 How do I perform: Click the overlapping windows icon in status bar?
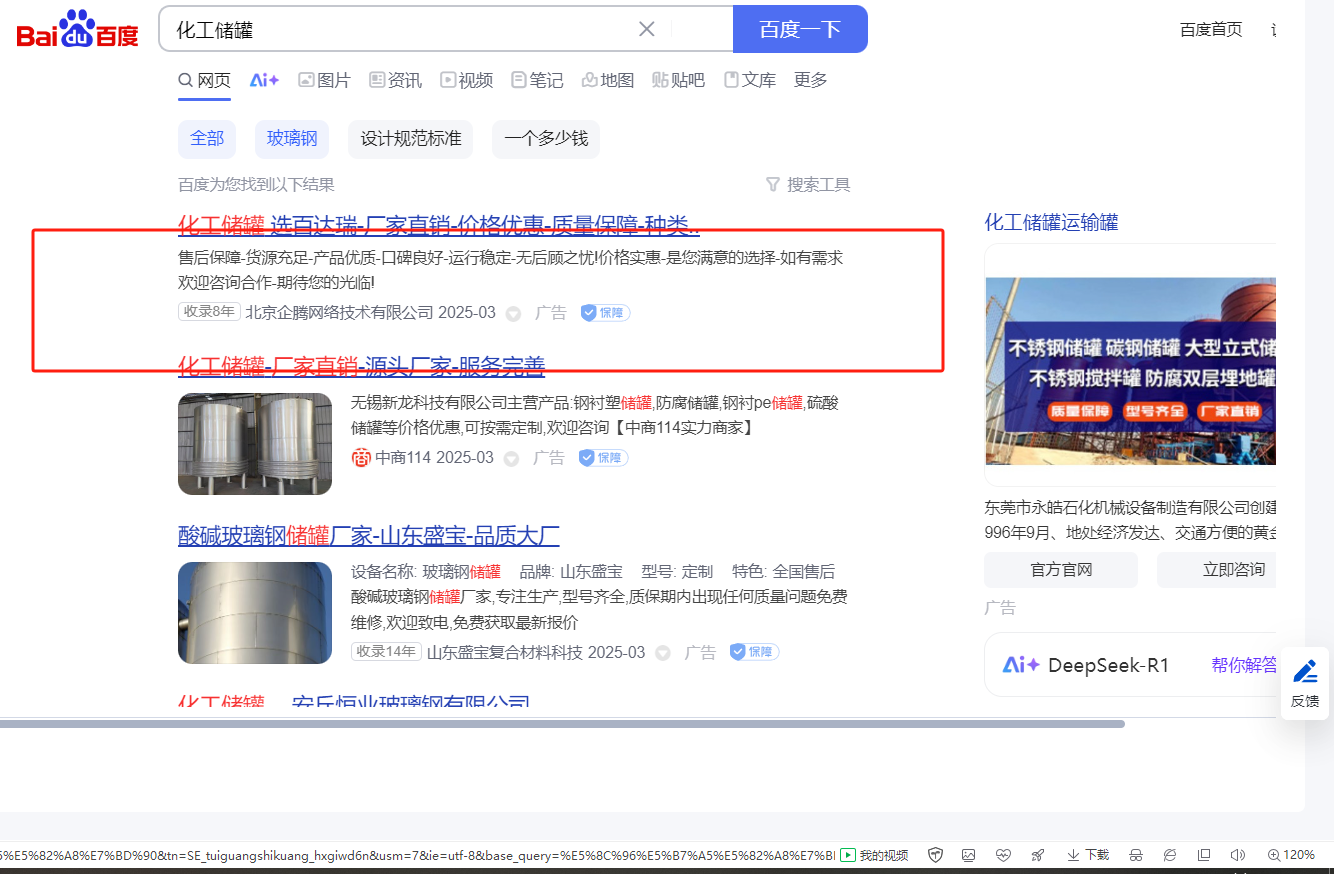[x=1204, y=855]
